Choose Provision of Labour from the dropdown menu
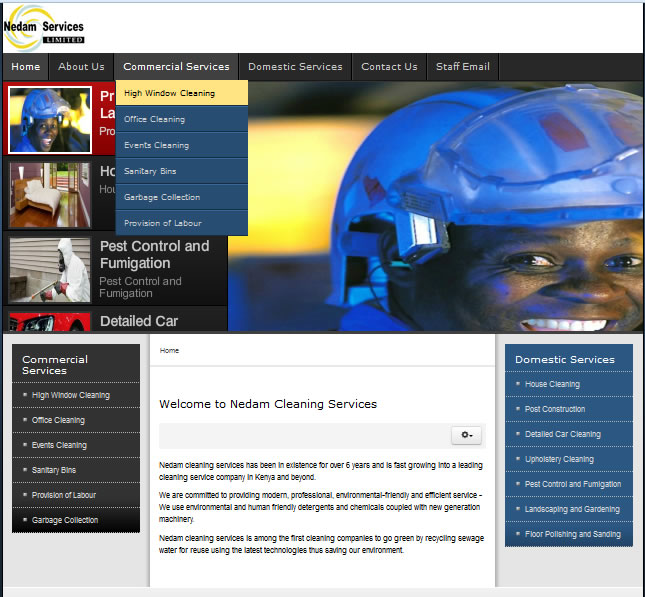Viewport: 645px width, 597px height. [182, 223]
